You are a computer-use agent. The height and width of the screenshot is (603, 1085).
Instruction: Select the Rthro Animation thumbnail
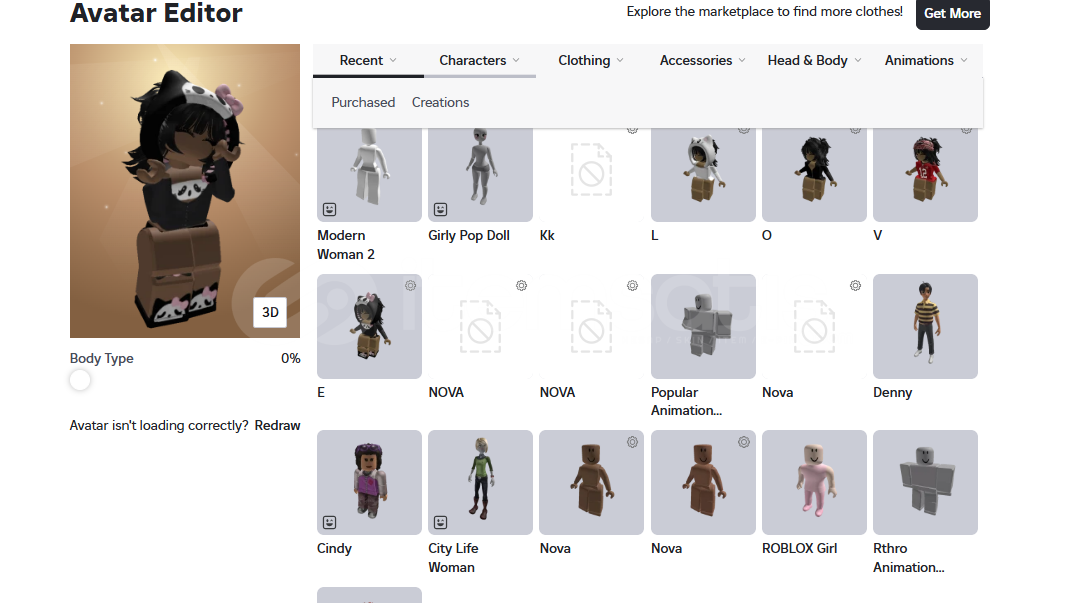[x=925, y=483]
